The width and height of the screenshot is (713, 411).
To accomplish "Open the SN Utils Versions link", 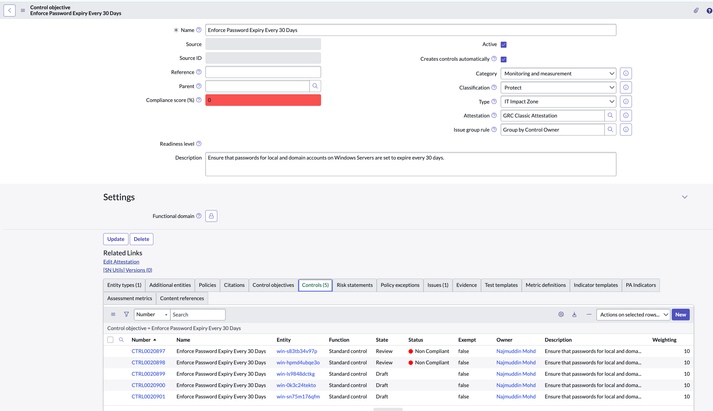I will 128,270.
